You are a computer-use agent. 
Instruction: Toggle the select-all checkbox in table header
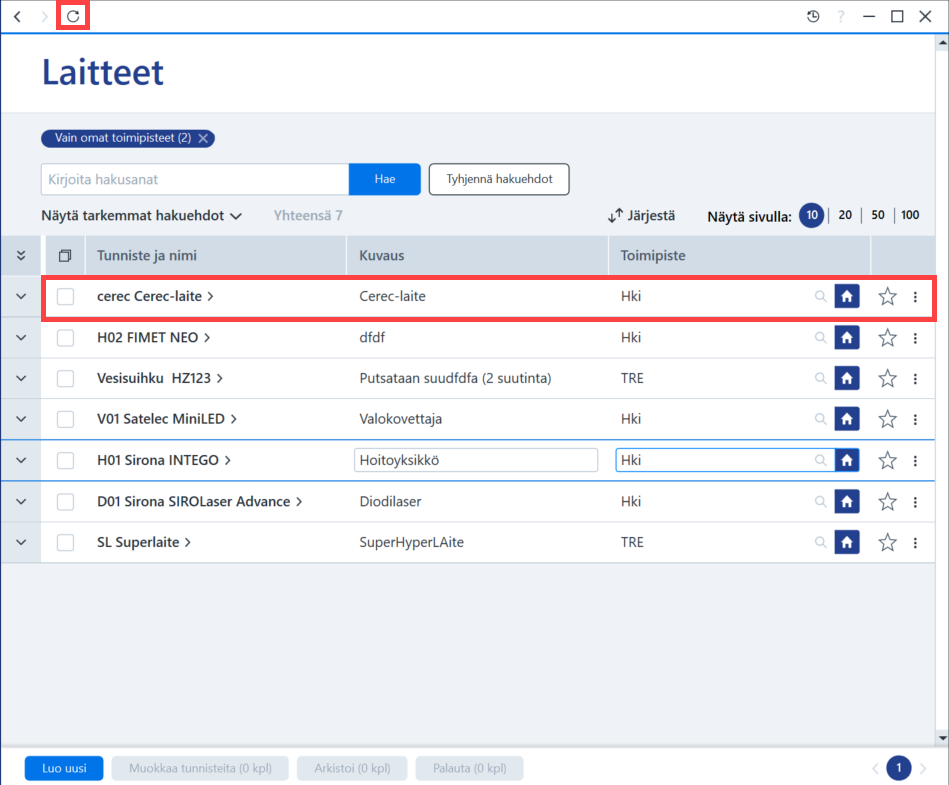point(65,255)
